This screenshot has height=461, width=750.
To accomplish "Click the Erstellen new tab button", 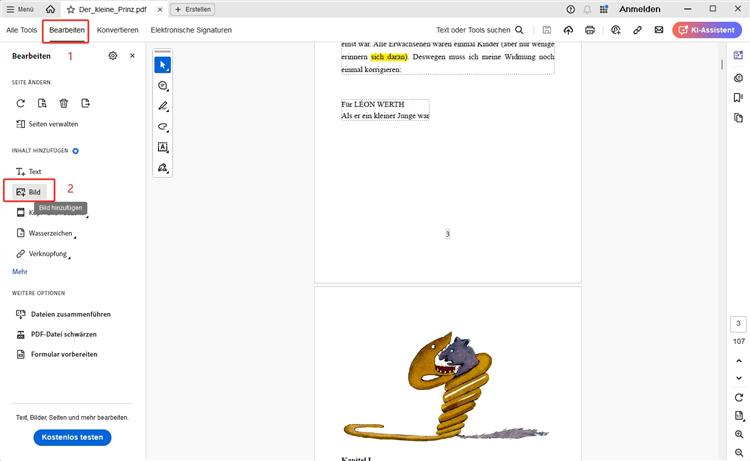I will (193, 9).
